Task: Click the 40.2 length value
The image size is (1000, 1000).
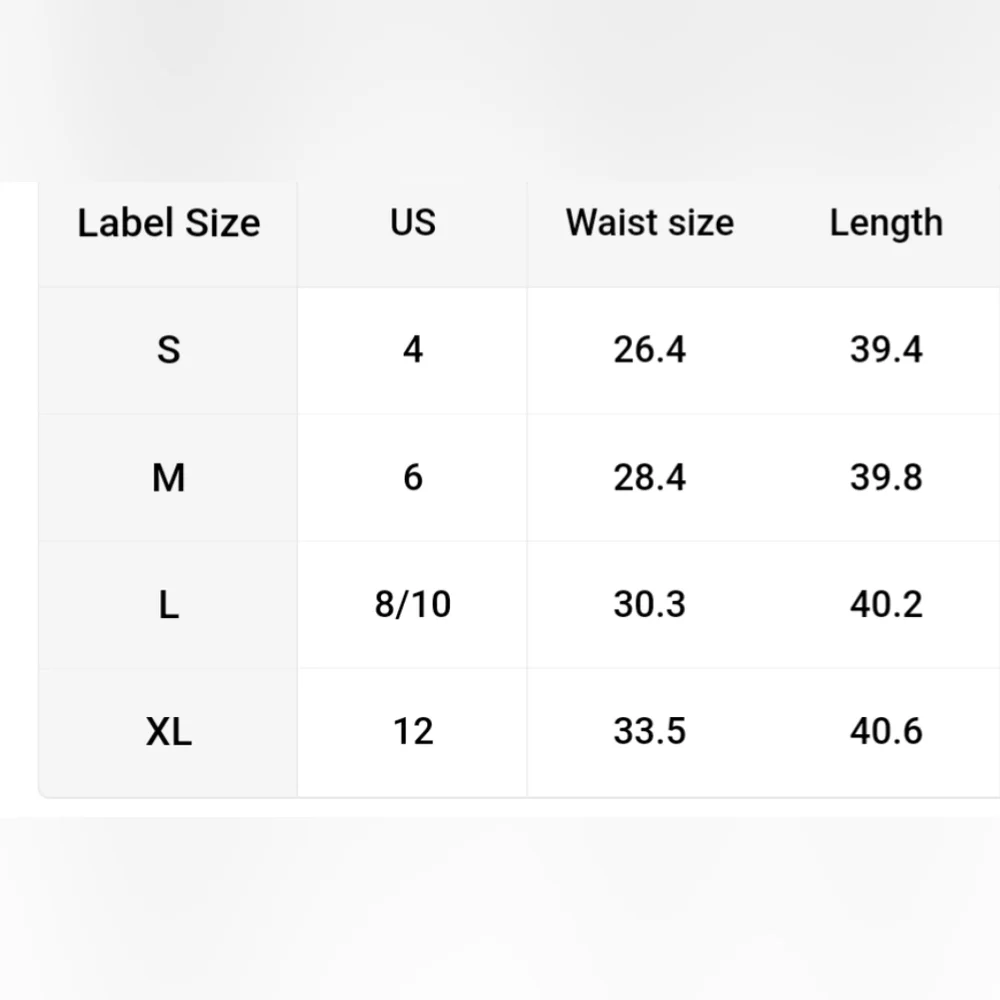Action: click(x=886, y=604)
